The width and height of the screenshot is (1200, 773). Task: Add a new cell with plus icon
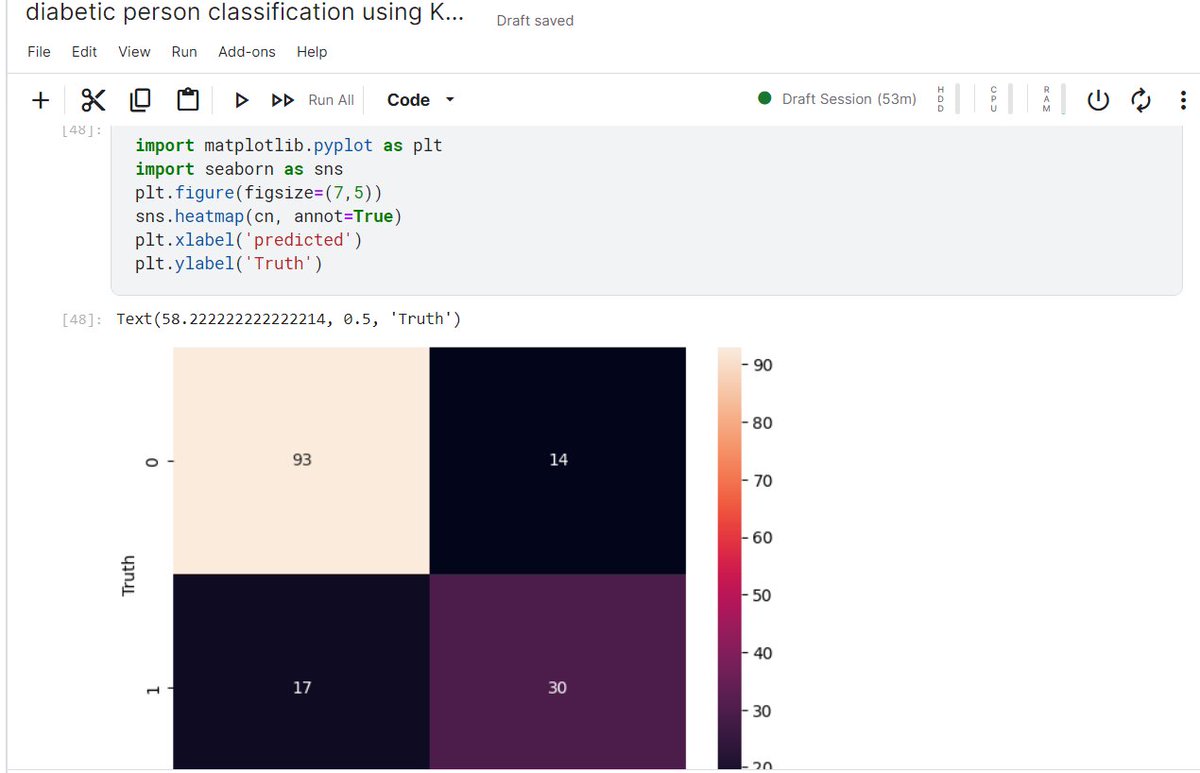click(40, 100)
